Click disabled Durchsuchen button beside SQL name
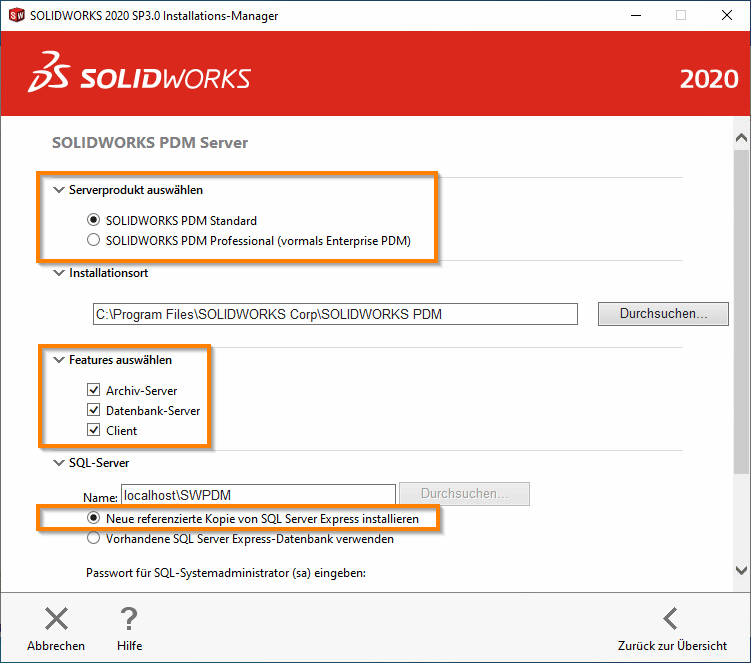 tap(465, 494)
